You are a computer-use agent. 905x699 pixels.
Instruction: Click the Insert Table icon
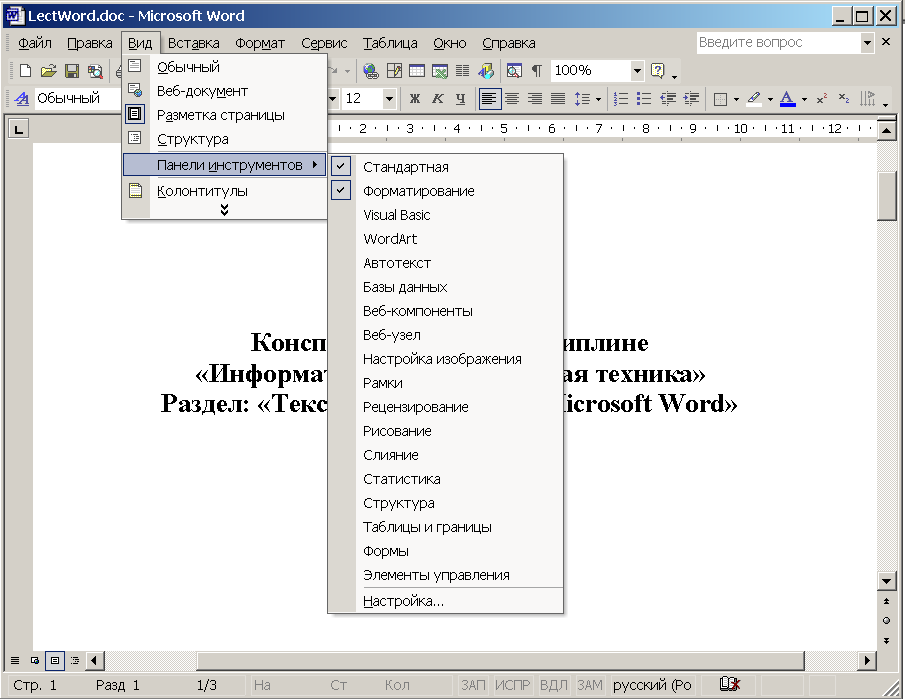click(x=417, y=71)
